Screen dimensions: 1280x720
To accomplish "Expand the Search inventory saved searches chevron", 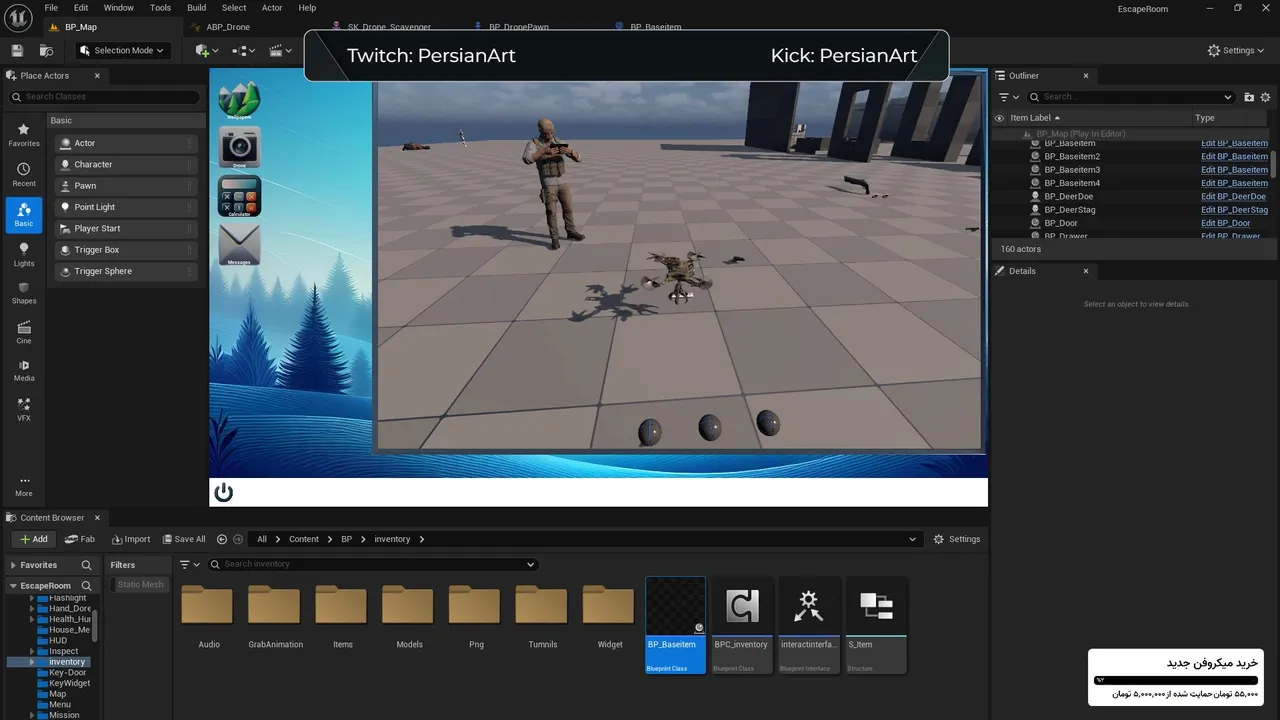I will pyautogui.click(x=531, y=564).
